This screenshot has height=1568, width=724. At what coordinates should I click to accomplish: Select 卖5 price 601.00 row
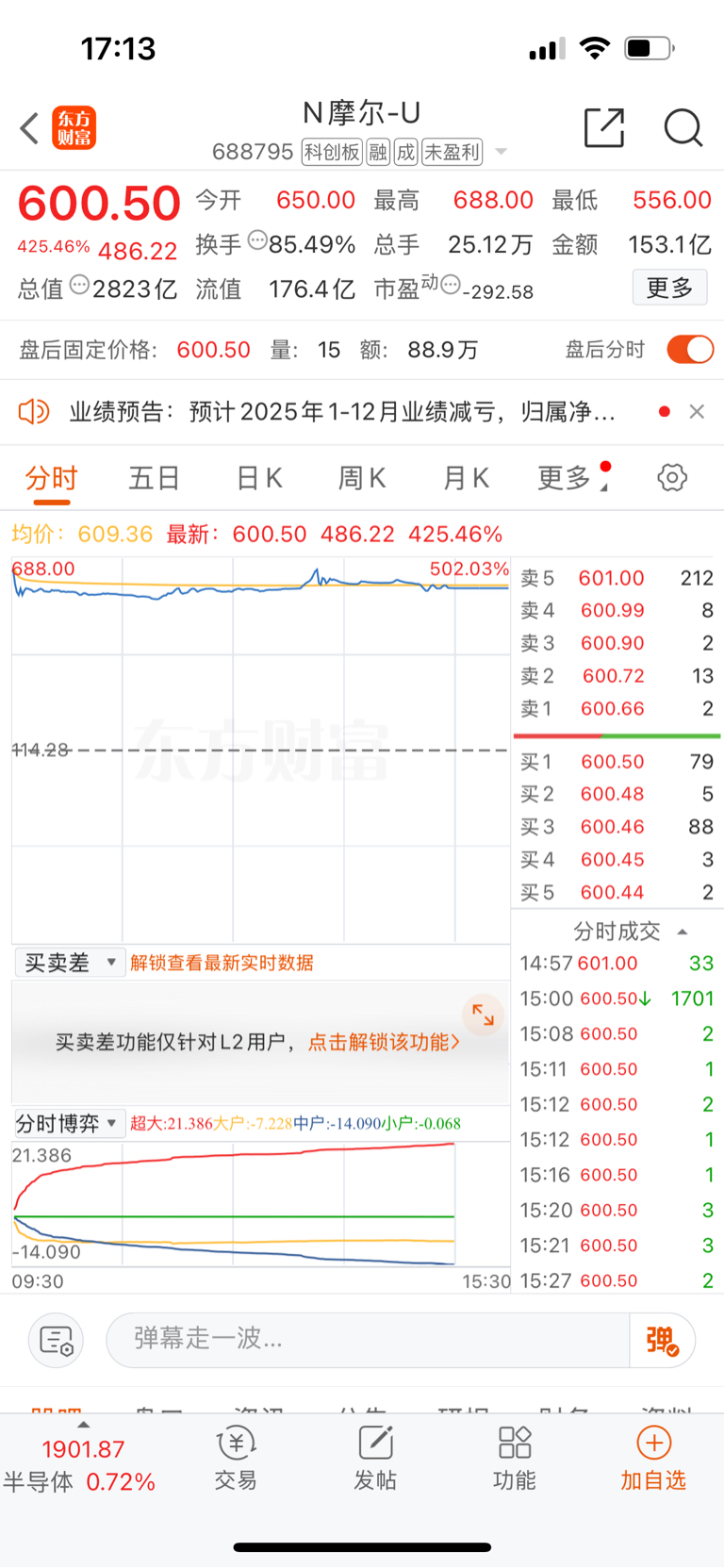[x=617, y=578]
